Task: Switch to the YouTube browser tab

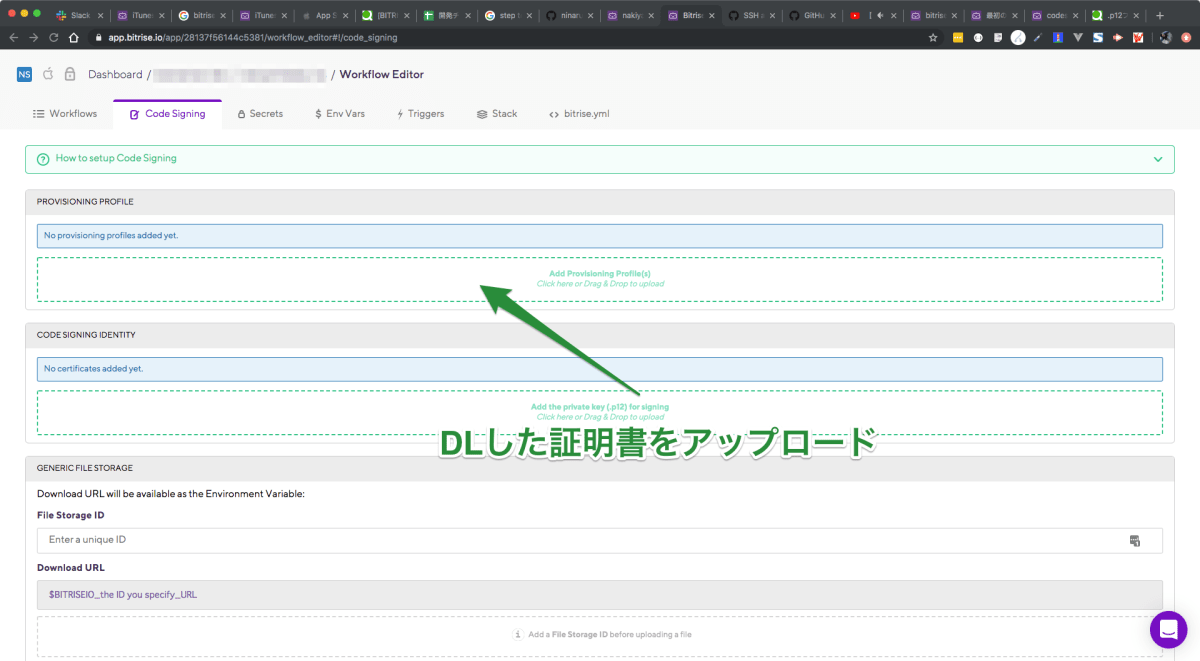Action: [x=871, y=16]
